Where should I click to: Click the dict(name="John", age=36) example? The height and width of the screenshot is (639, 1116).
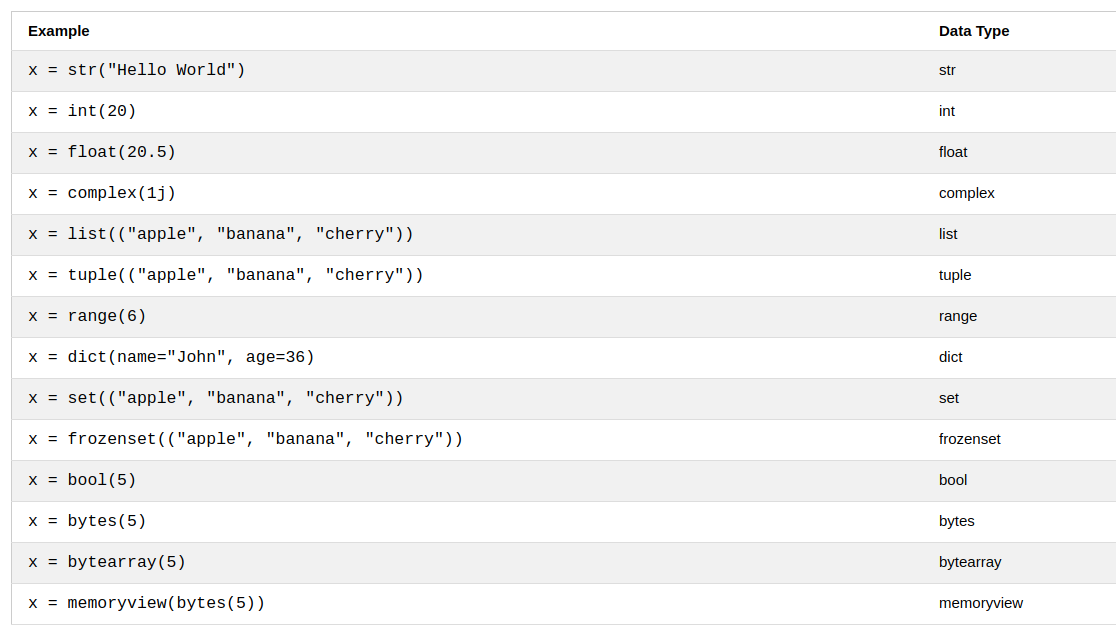pos(171,357)
